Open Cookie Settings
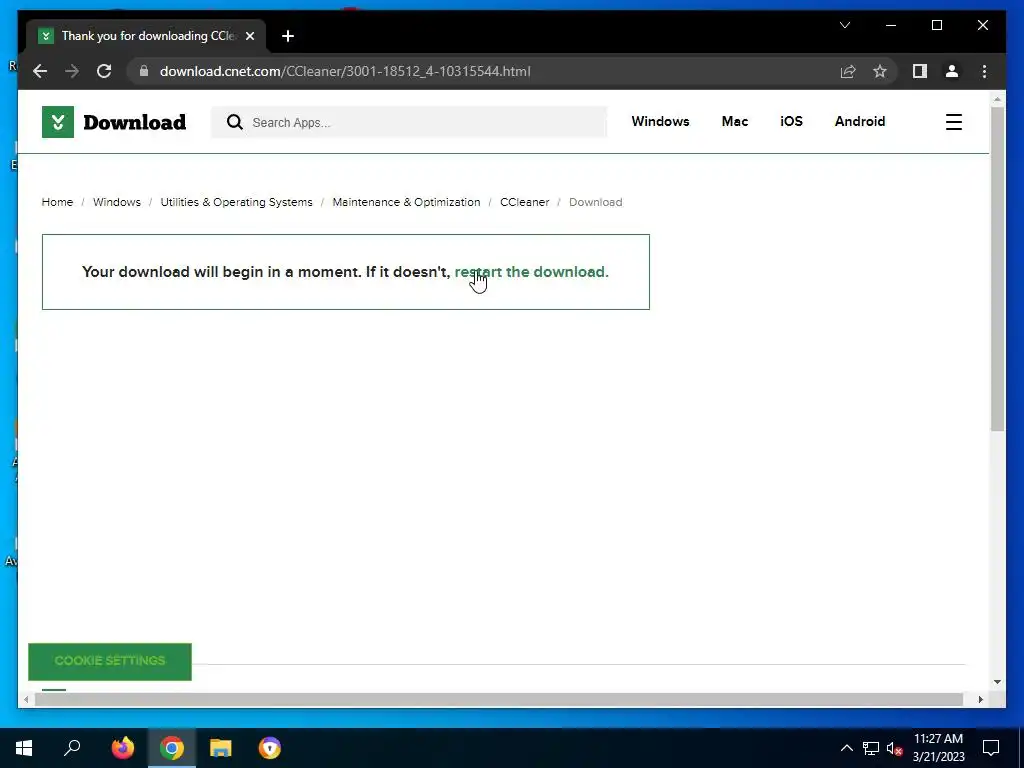This screenshot has width=1024, height=768. [x=110, y=661]
